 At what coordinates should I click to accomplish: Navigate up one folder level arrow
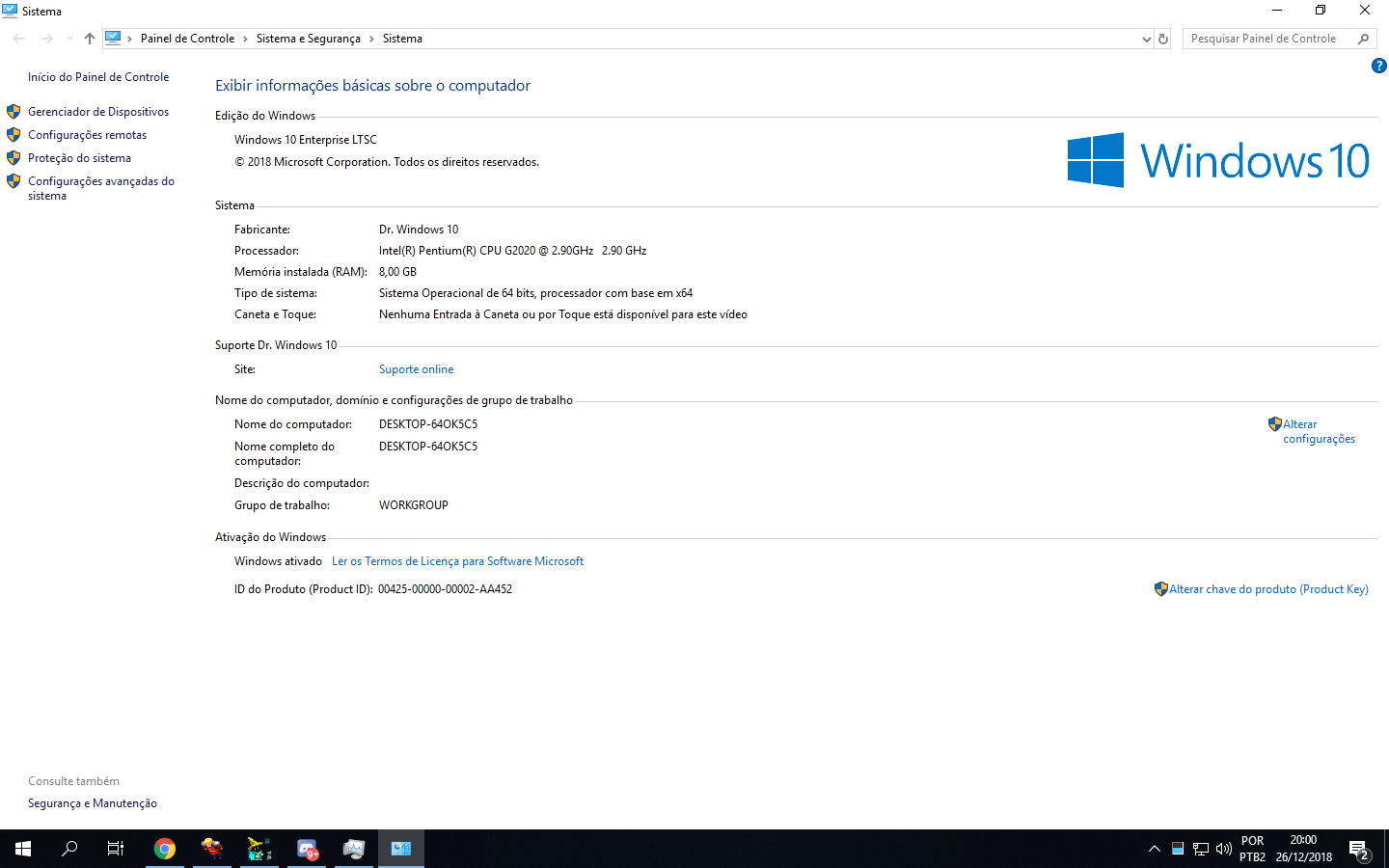(x=90, y=39)
